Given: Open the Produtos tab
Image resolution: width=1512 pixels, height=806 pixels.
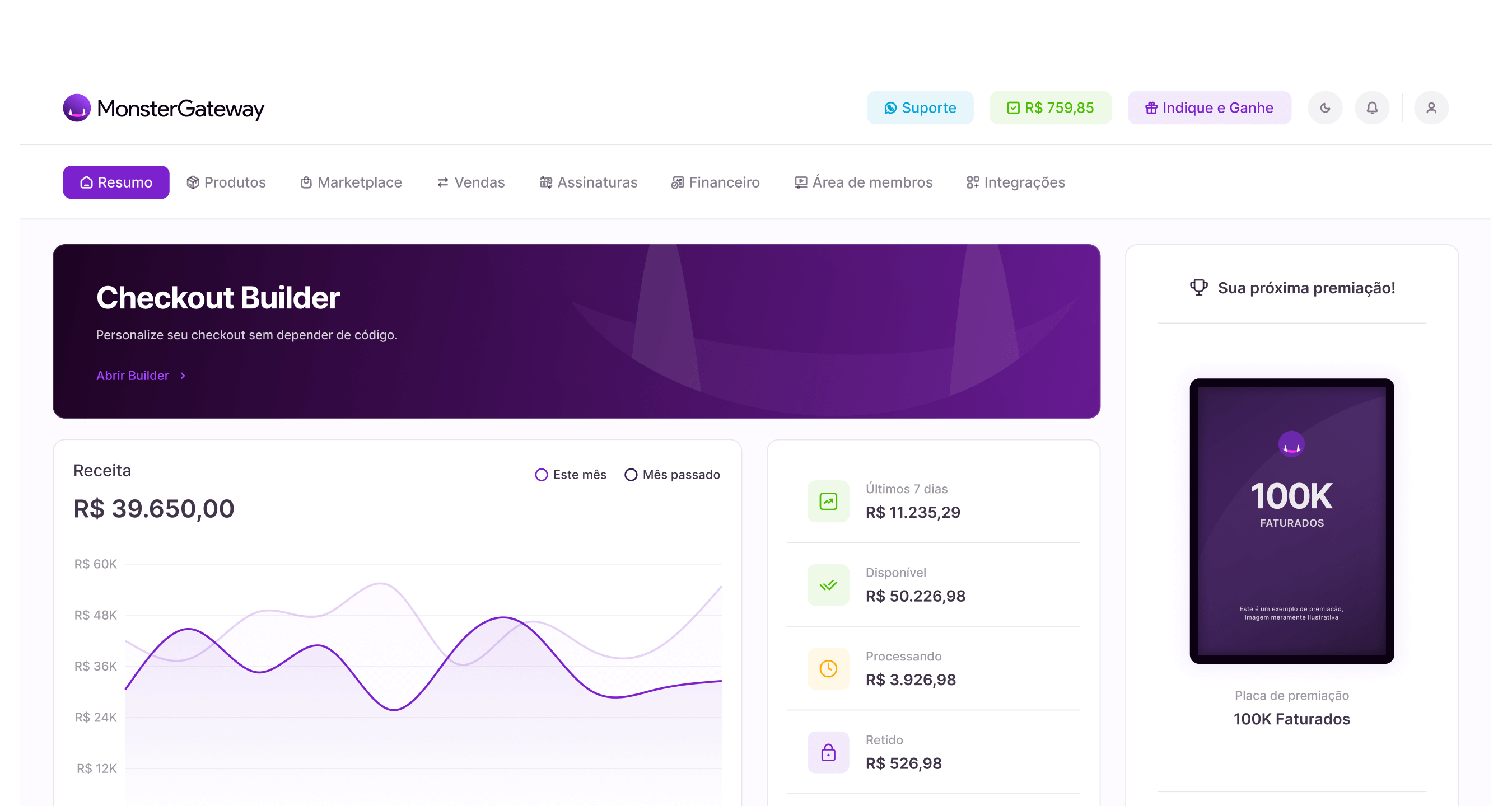Looking at the screenshot, I should (226, 182).
